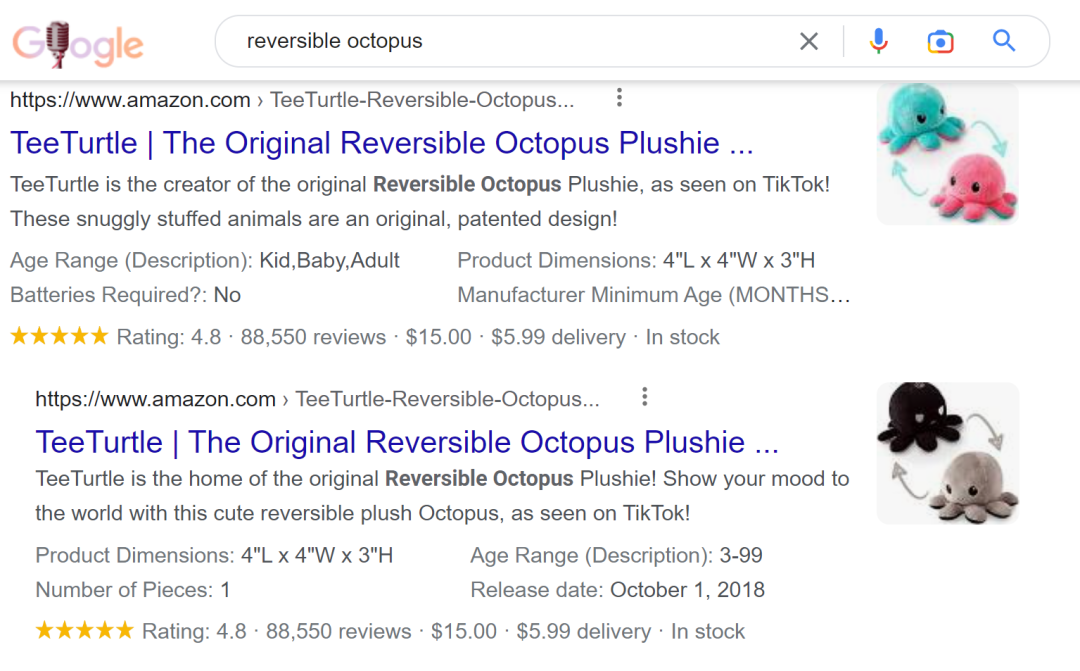Click the teal and pink octopus thumbnail

pos(947,153)
